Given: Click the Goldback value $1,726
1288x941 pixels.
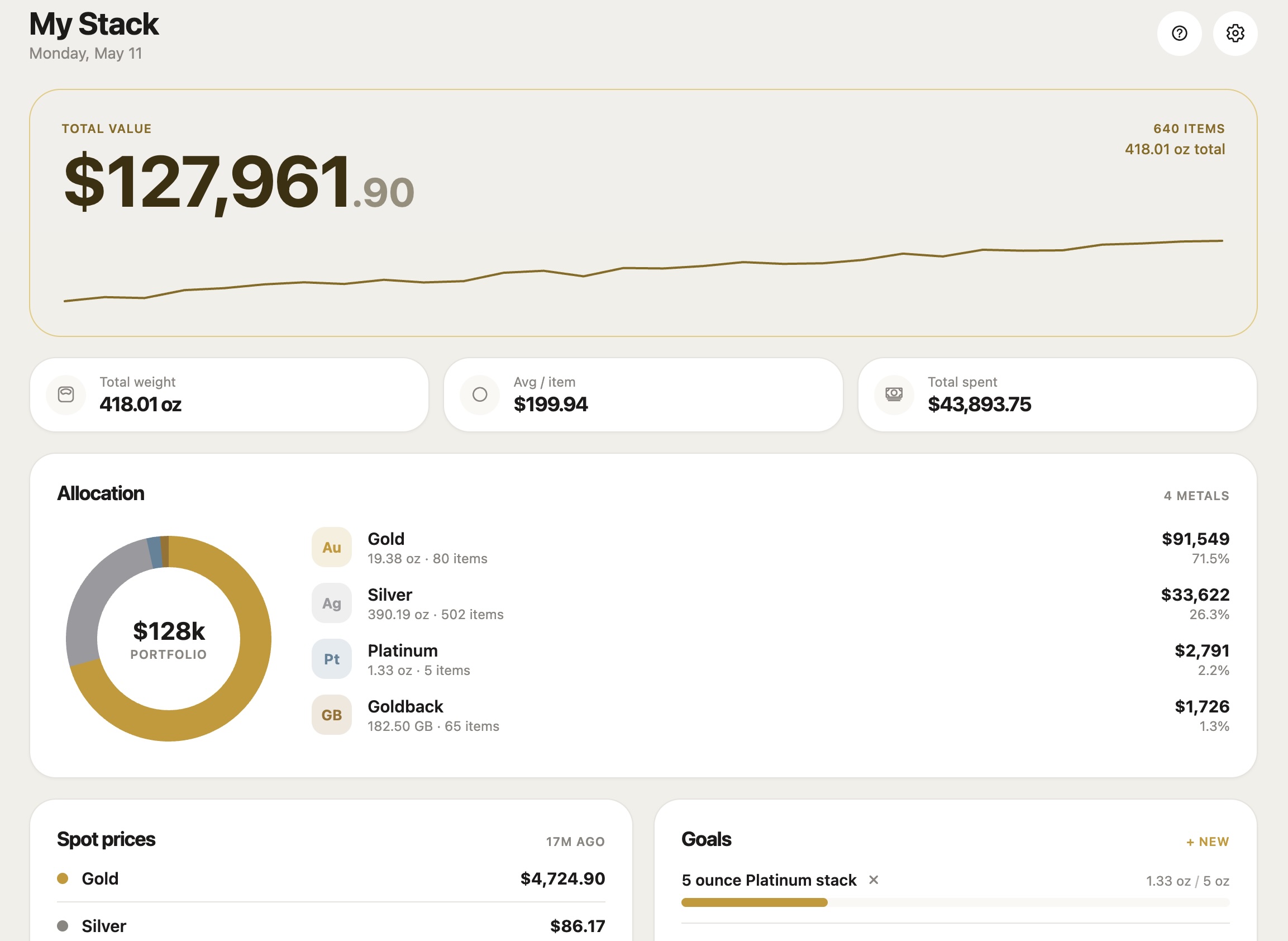Looking at the screenshot, I should coord(1202,706).
